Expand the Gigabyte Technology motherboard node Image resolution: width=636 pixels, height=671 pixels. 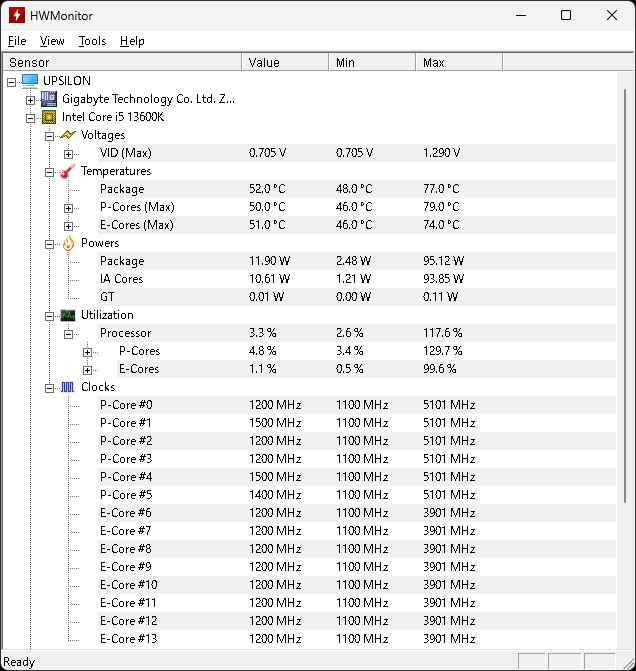[x=30, y=100]
